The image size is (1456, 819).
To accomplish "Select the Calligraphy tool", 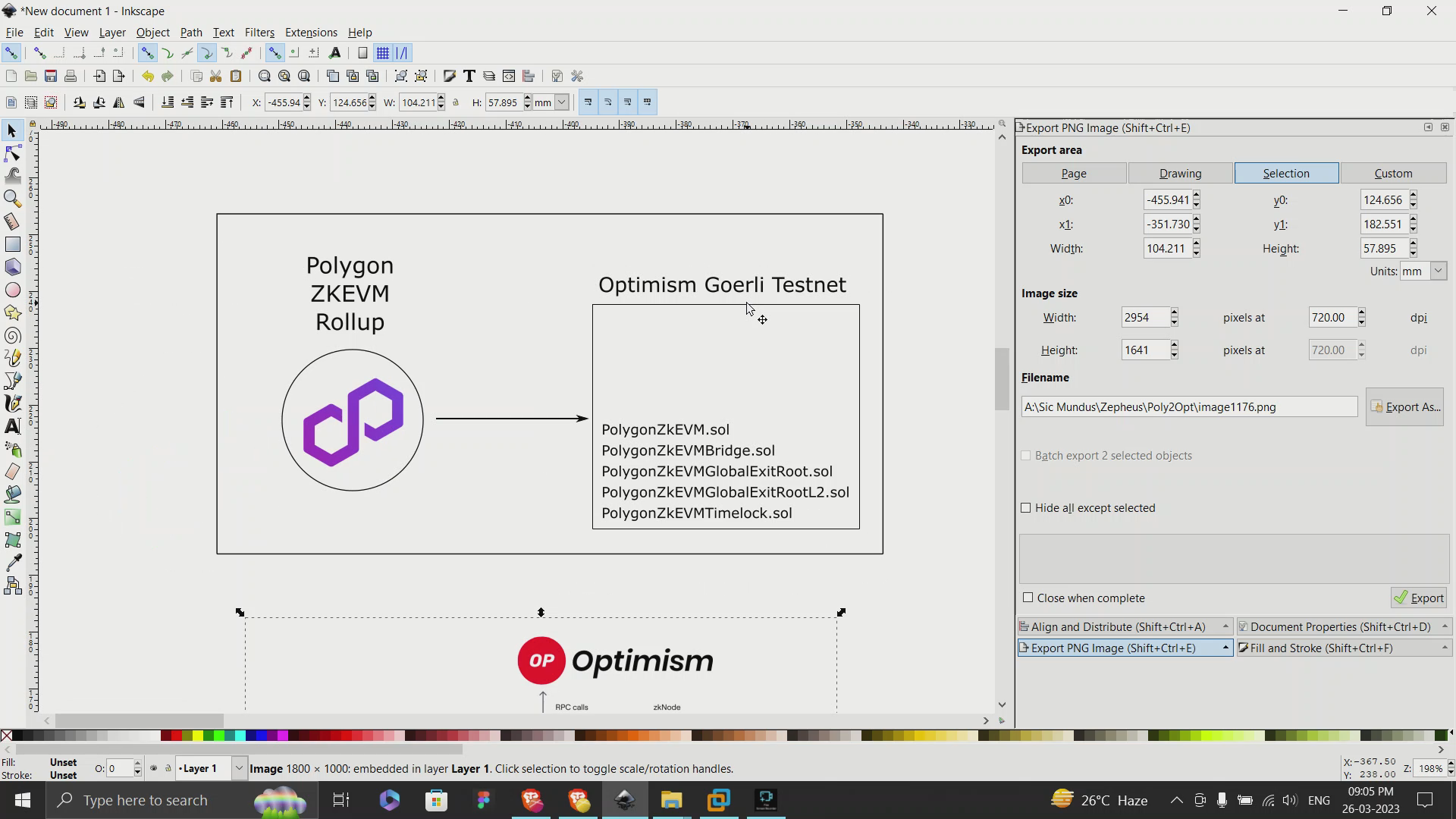I will 12,403.
